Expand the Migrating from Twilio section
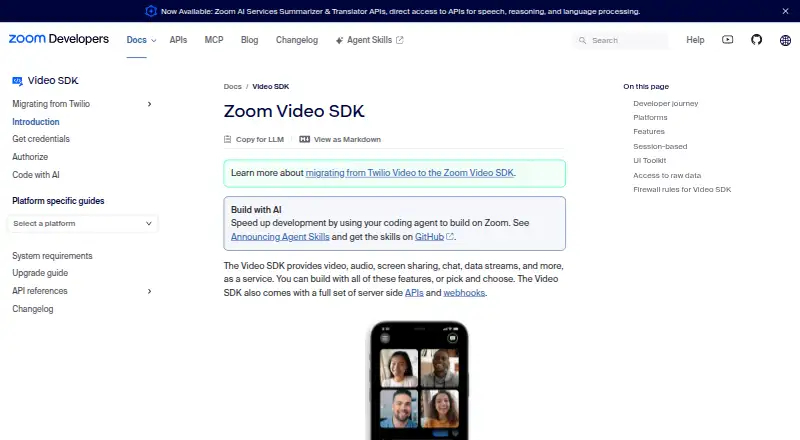 pos(149,104)
